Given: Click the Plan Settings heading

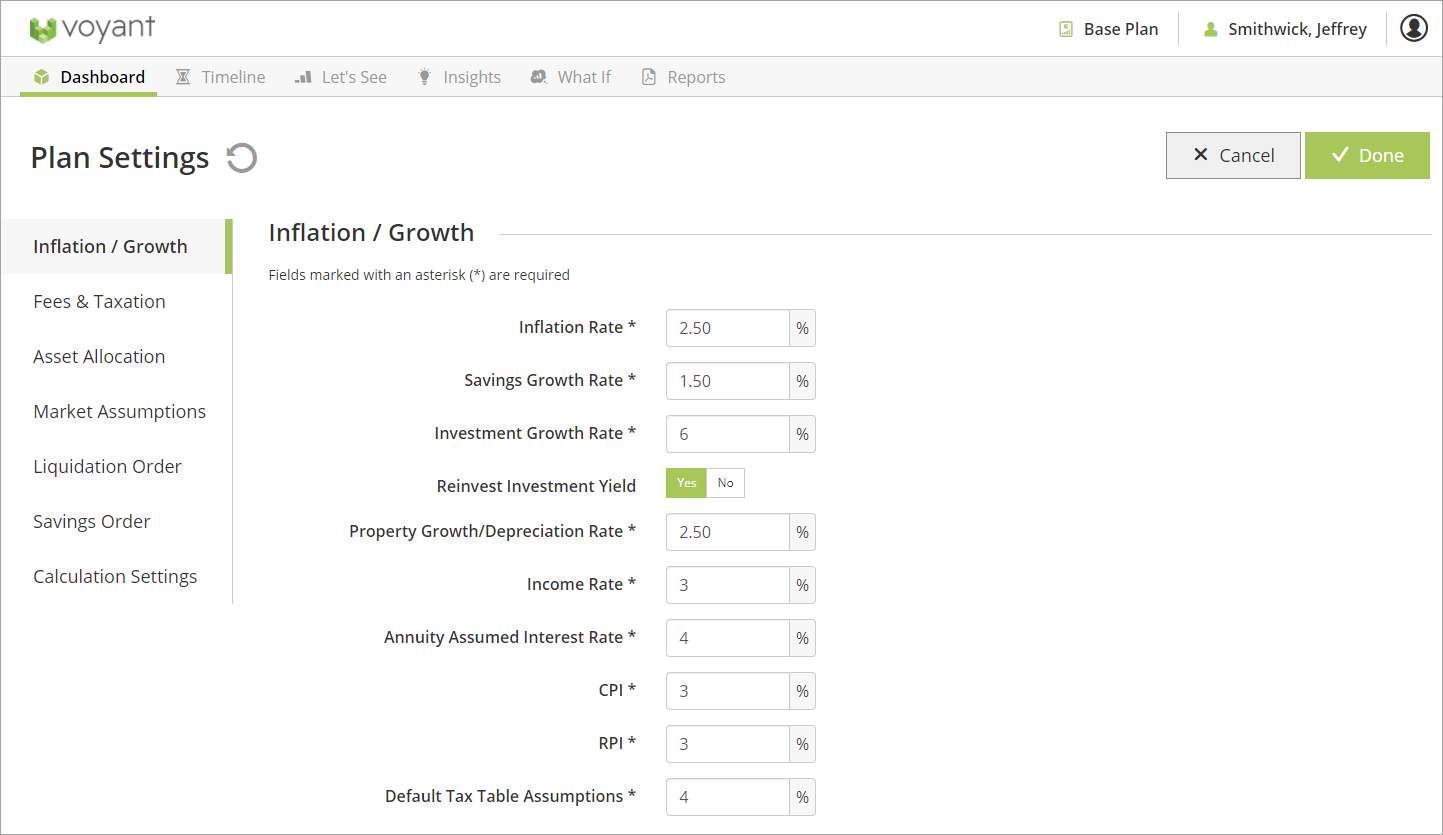Looking at the screenshot, I should tap(120, 158).
